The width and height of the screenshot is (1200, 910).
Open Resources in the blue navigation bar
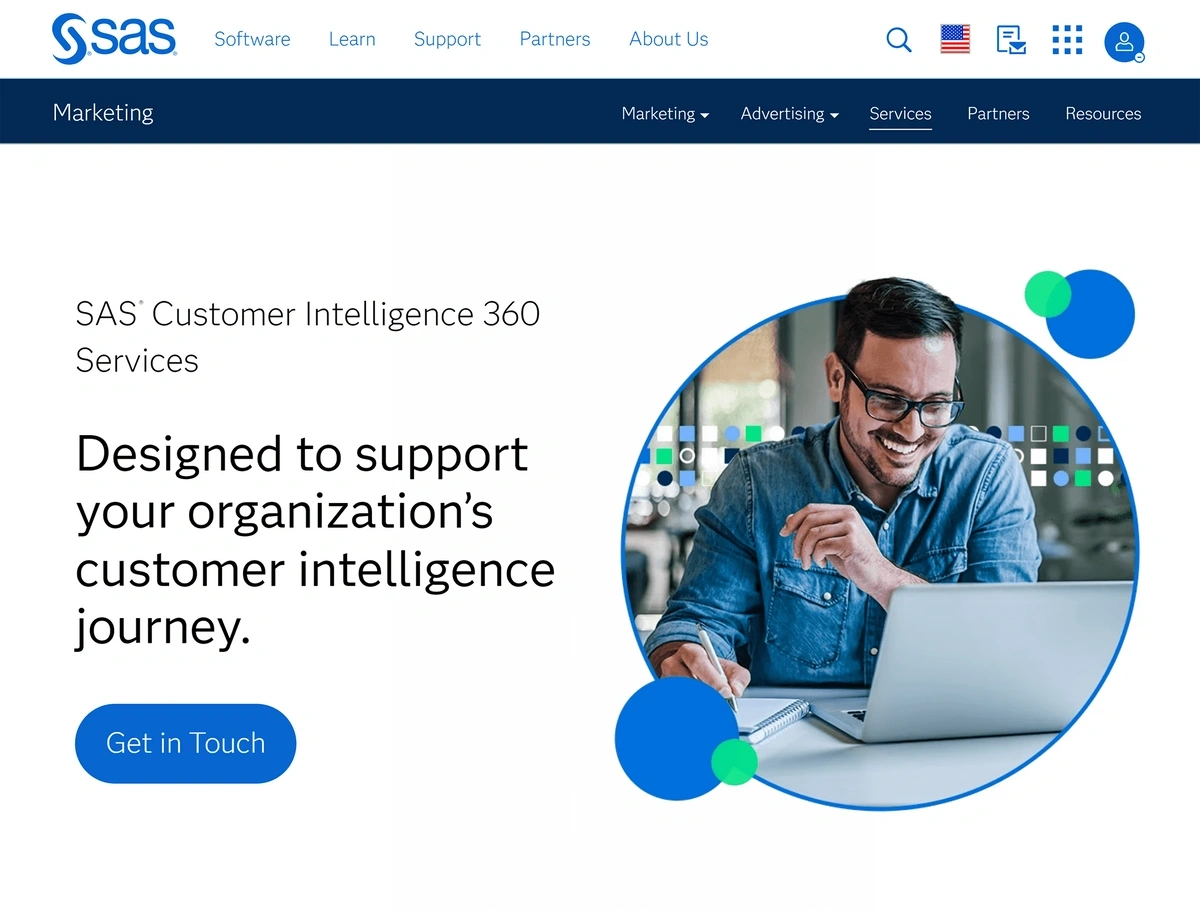tap(1103, 114)
